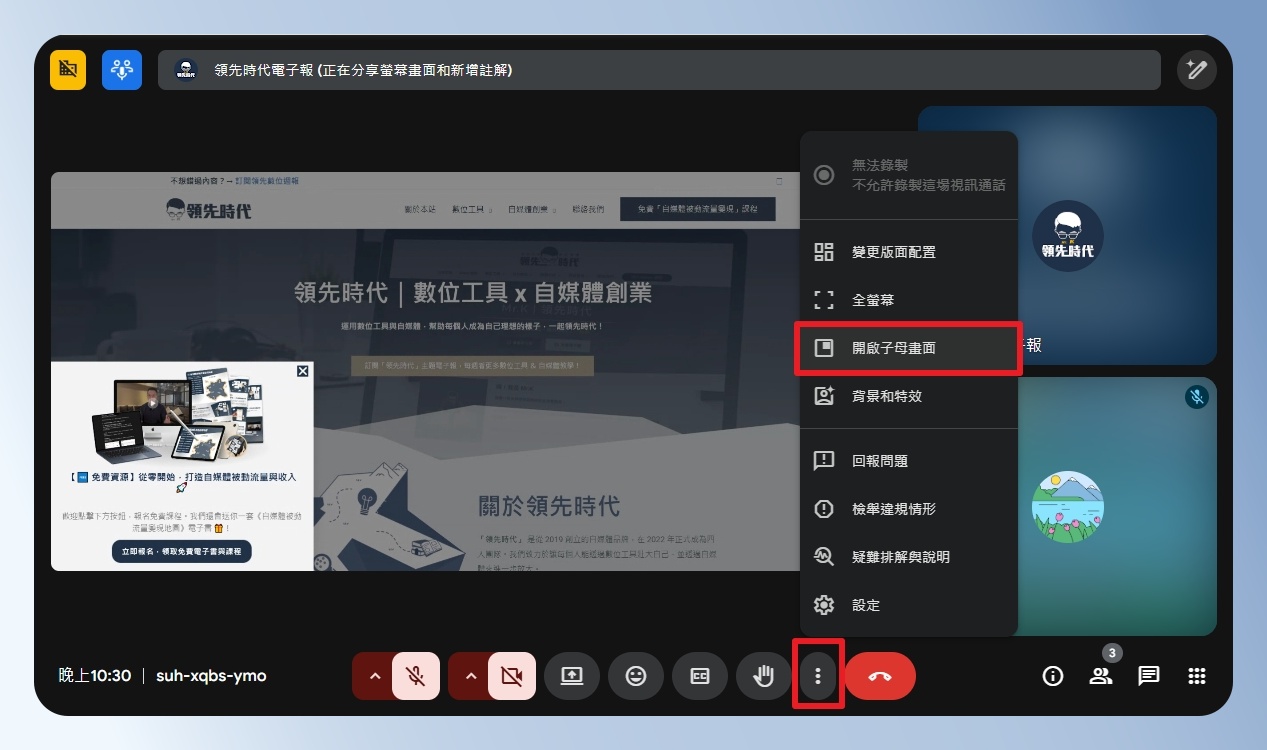1267x750 pixels.
Task: Click the 晚上10:30 clock text
Action: (95, 676)
